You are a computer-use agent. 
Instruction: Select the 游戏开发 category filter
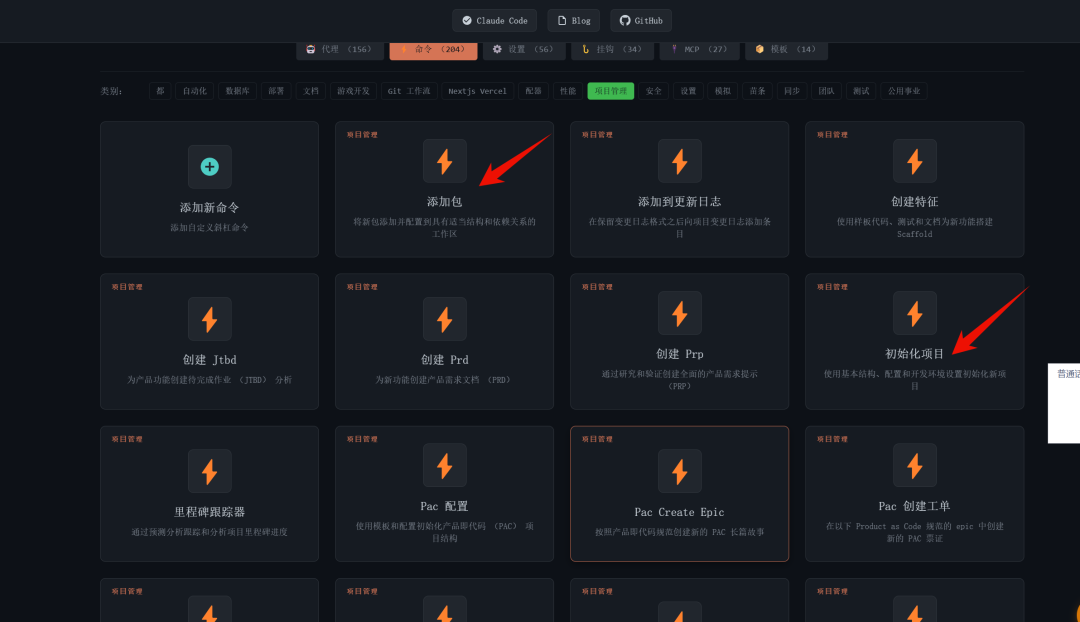[x=353, y=91]
